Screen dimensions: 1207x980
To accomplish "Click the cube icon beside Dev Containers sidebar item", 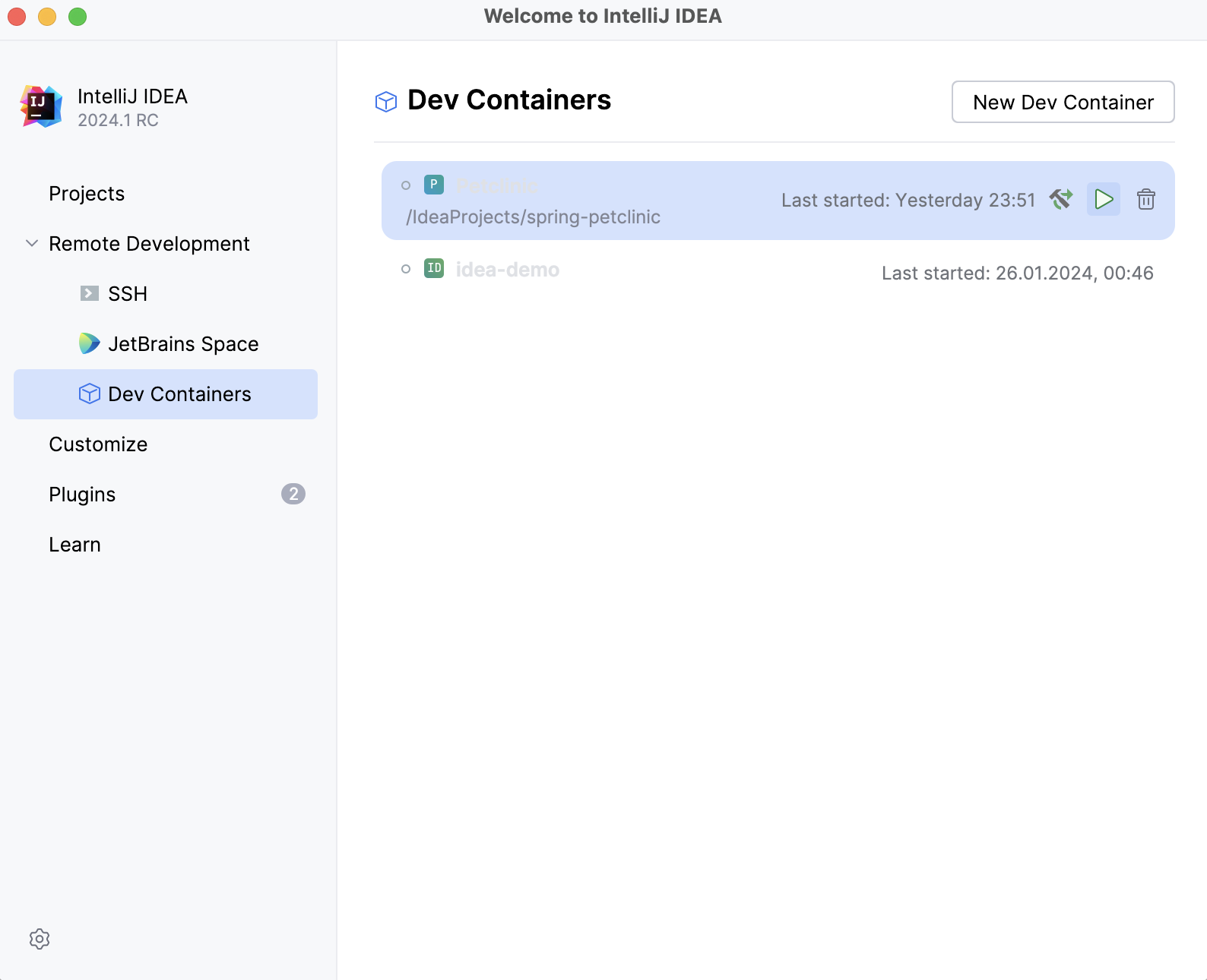I will [x=90, y=394].
